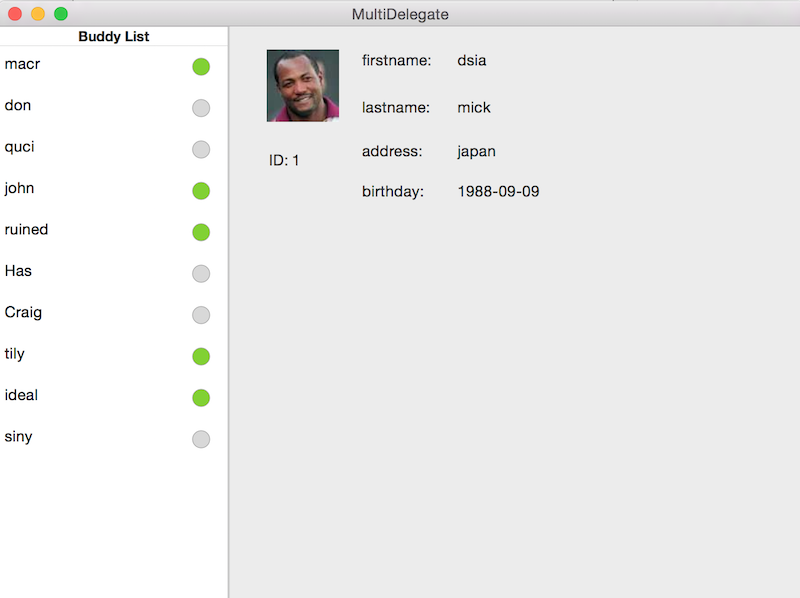Screen dimensions: 800x598
Task: Click macr's green online status icon
Action: pos(201,66)
